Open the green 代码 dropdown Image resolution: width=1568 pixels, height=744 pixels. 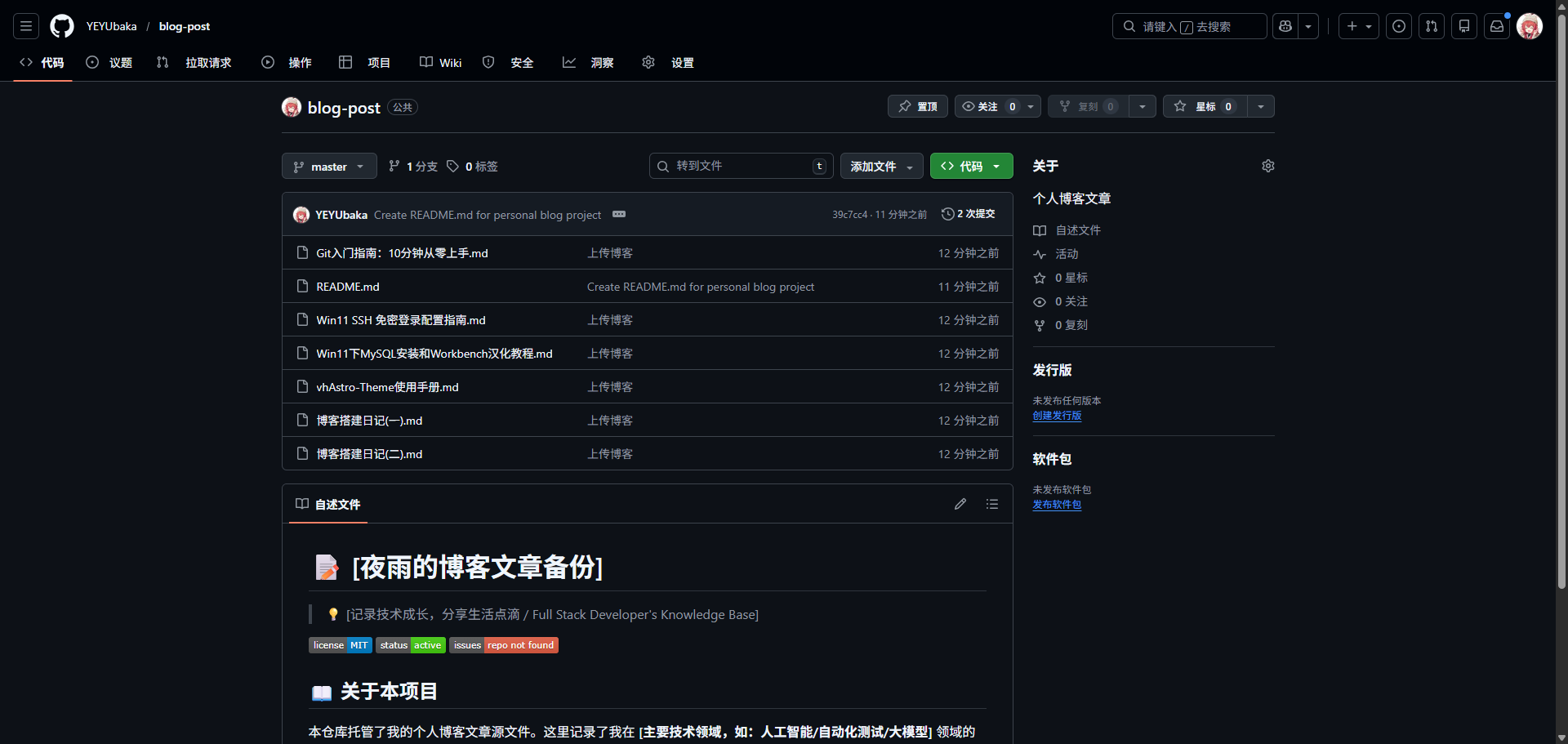tap(971, 166)
